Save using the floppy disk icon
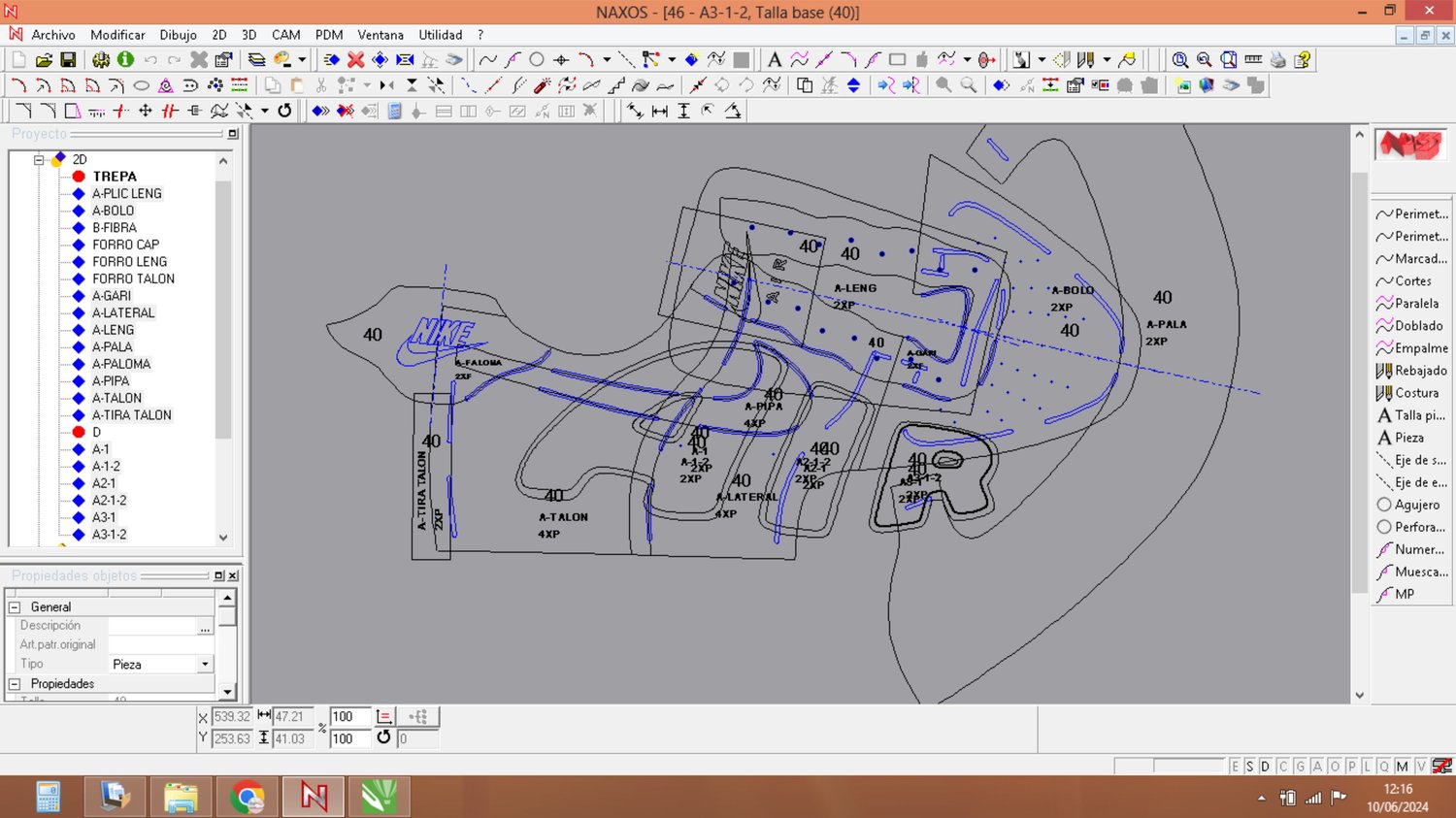The height and width of the screenshot is (818, 1456). 68,60
